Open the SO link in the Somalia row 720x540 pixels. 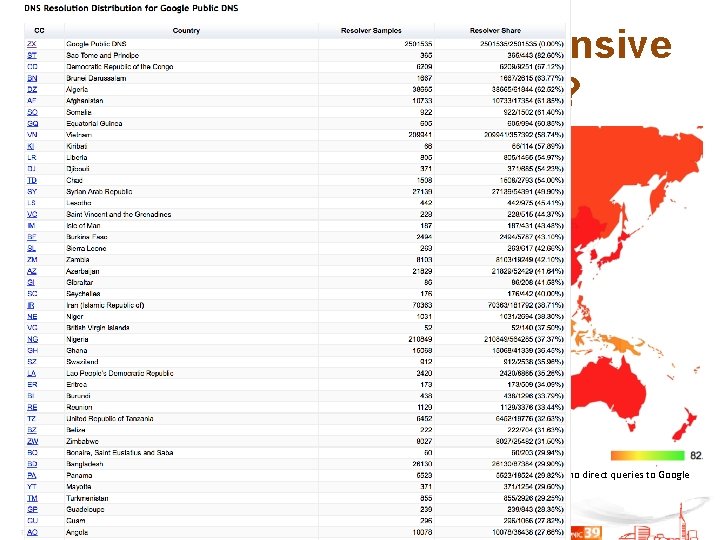(32, 112)
